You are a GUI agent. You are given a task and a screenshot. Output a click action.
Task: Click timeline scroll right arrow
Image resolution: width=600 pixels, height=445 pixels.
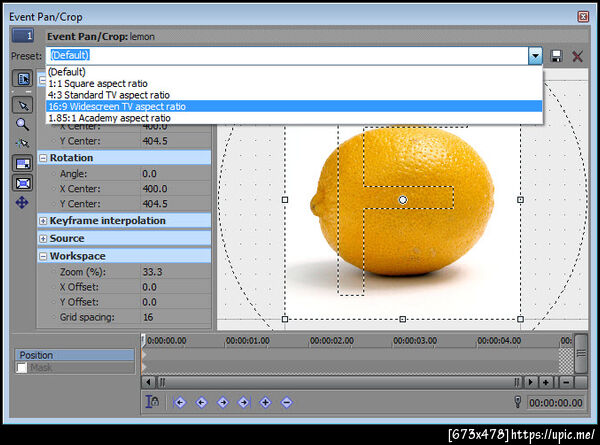click(x=530, y=382)
